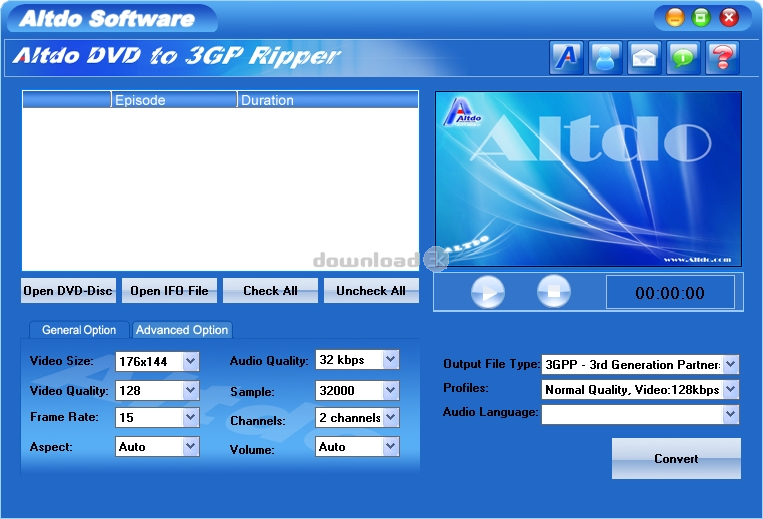Switch to Advanced Option tab

(182, 330)
